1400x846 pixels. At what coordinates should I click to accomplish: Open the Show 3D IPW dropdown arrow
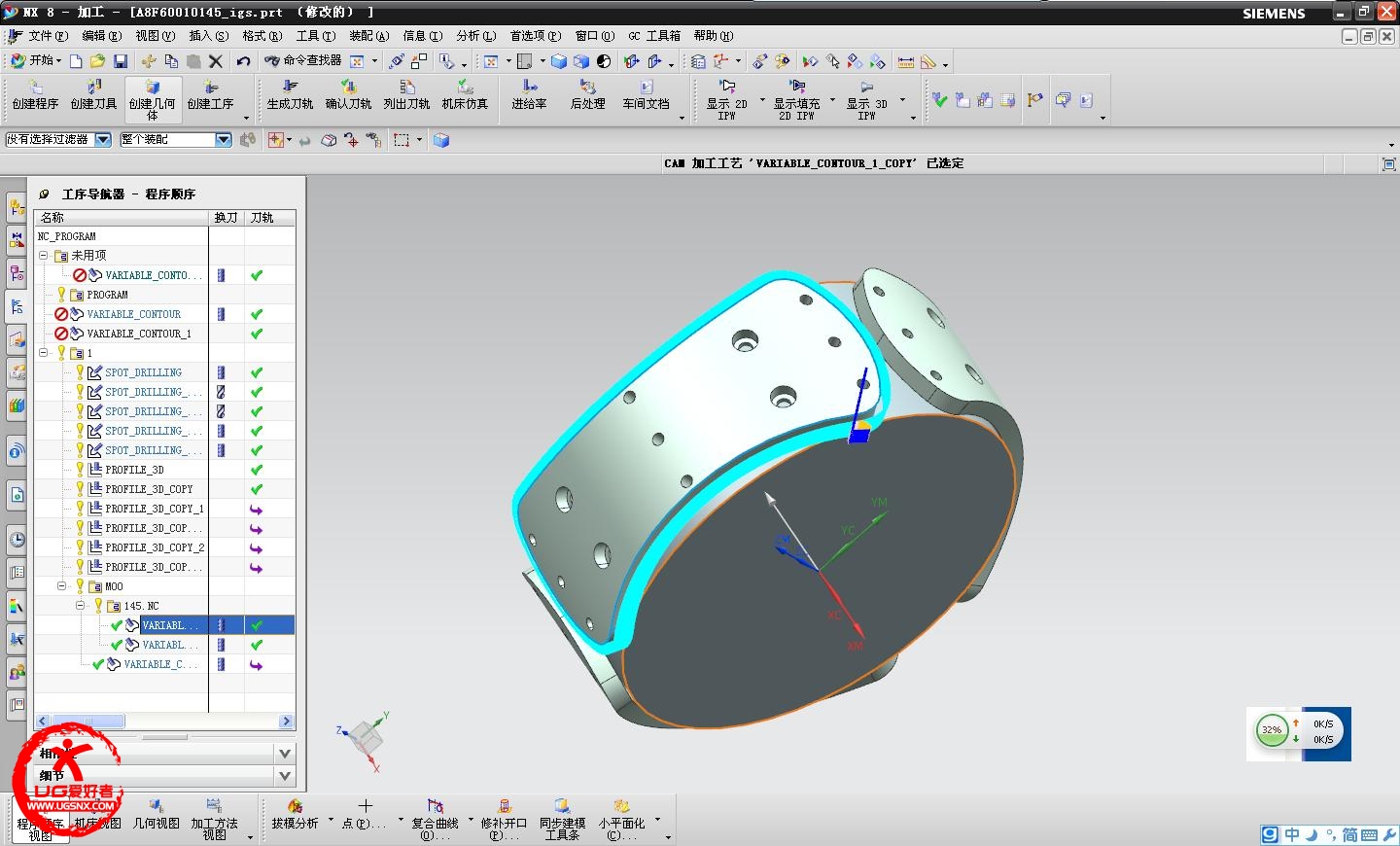902,100
